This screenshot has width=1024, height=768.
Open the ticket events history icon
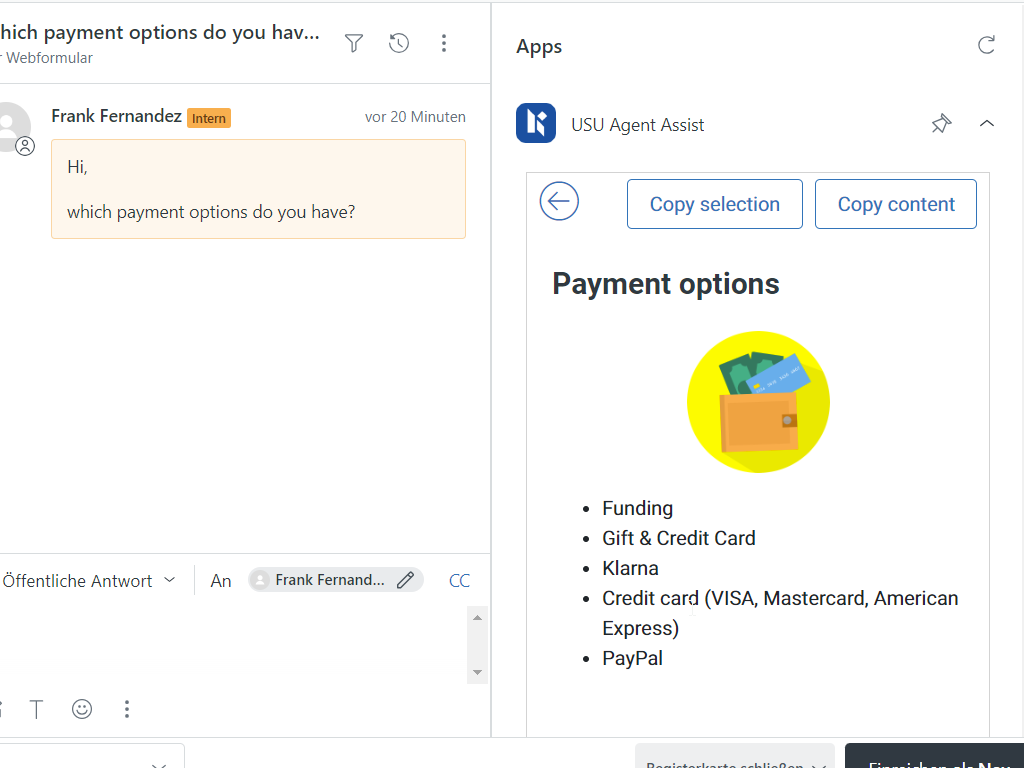point(399,43)
